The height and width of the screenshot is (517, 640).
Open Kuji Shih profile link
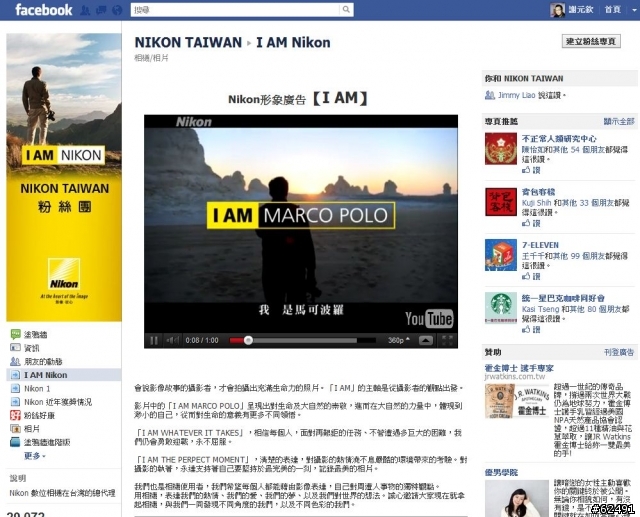pyautogui.click(x=536, y=202)
